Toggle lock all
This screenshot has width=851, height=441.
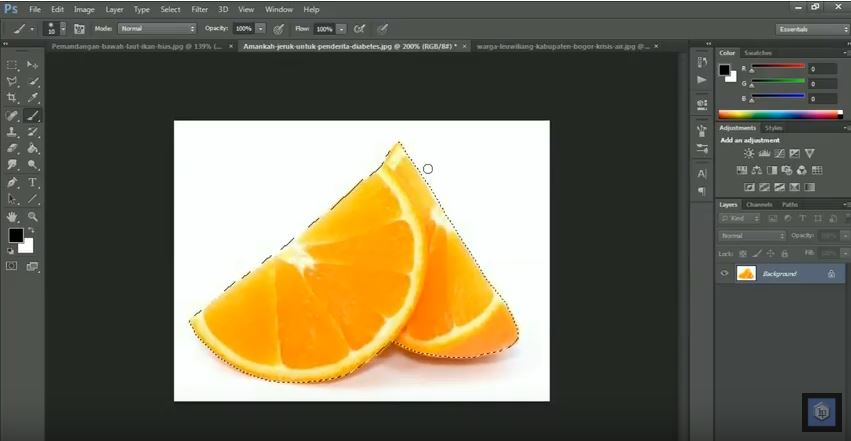click(x=784, y=253)
